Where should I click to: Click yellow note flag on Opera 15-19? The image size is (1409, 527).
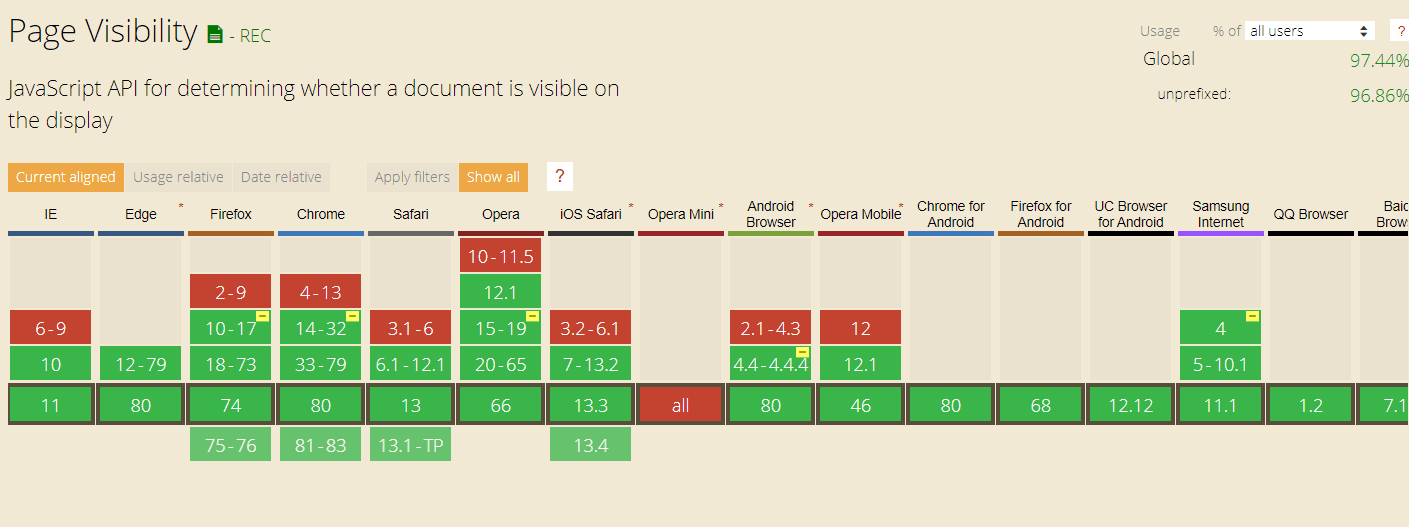tap(532, 316)
